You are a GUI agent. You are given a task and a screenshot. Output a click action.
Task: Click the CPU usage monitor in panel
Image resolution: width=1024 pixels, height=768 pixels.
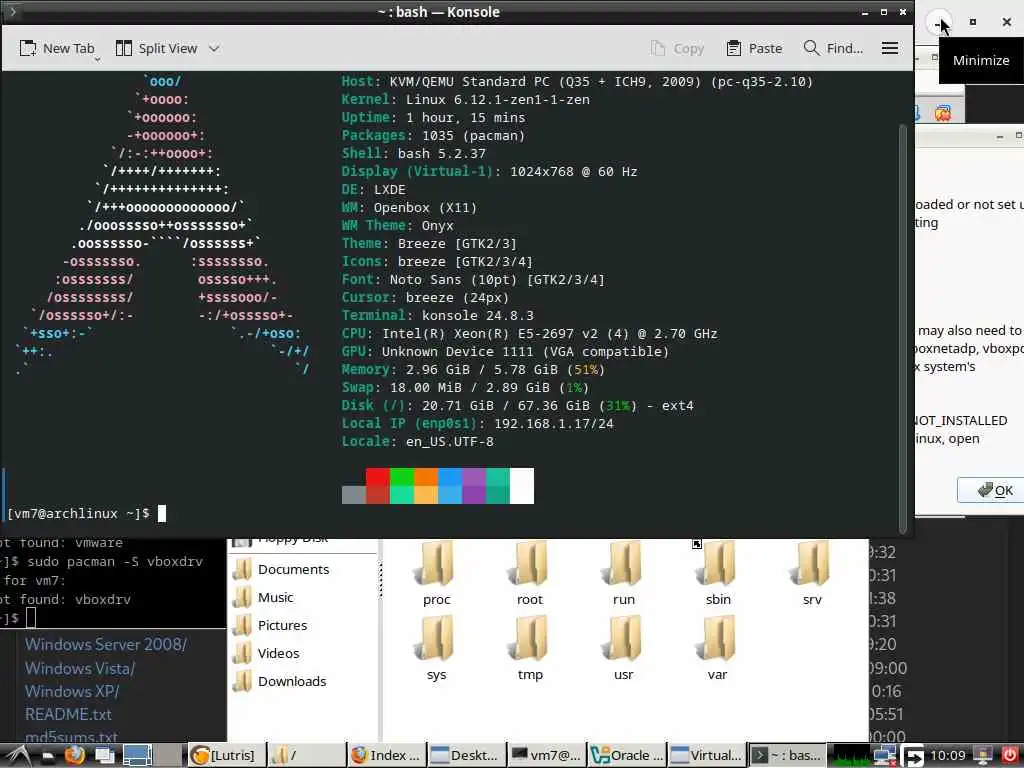pos(852,756)
